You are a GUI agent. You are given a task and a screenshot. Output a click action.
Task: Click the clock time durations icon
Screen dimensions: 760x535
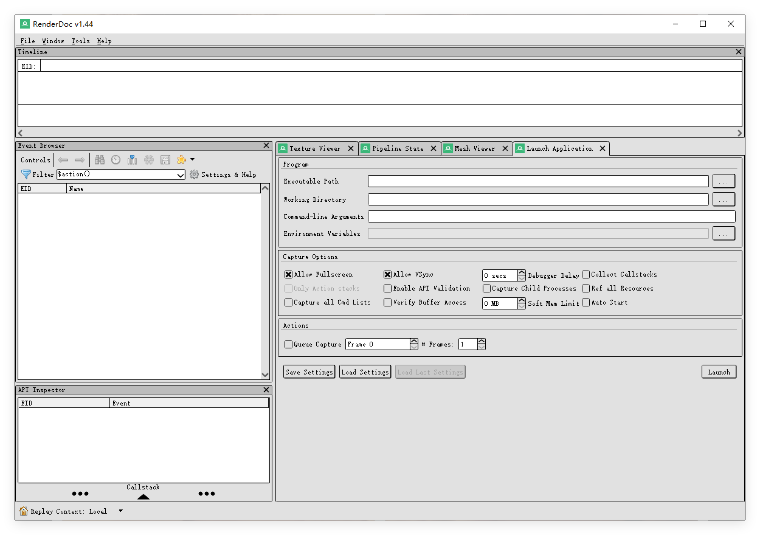(x=116, y=159)
